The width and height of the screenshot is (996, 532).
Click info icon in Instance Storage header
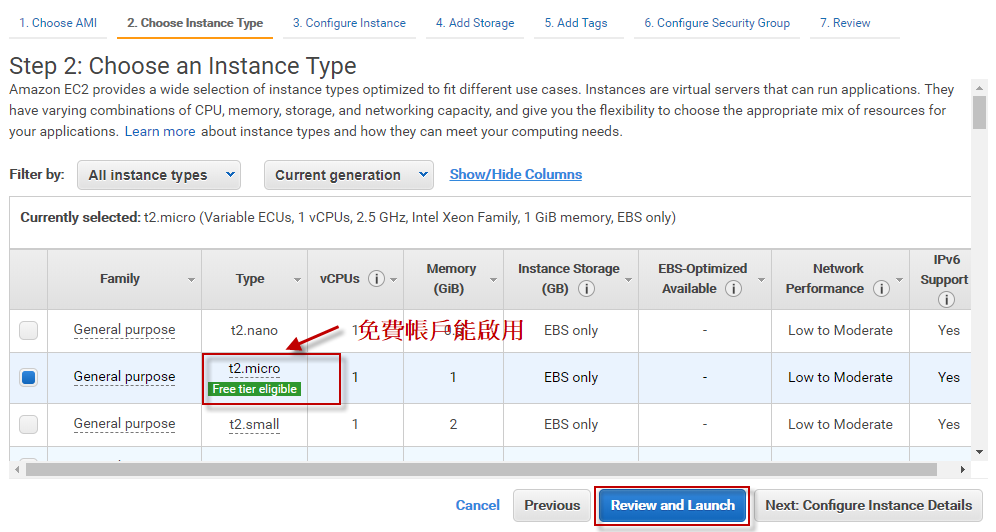pos(586,289)
